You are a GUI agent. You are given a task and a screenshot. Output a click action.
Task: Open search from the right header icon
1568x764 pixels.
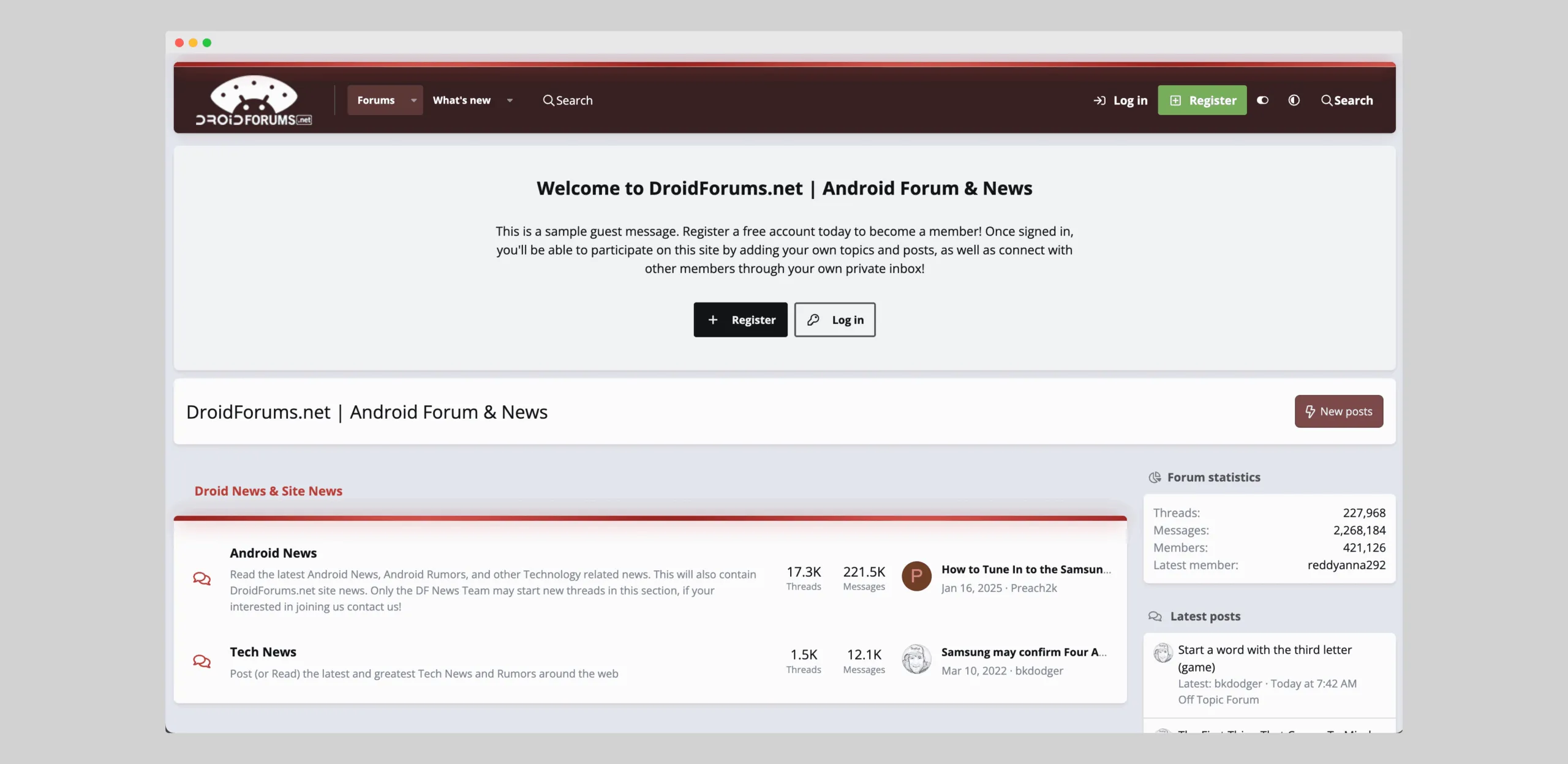coord(1347,100)
